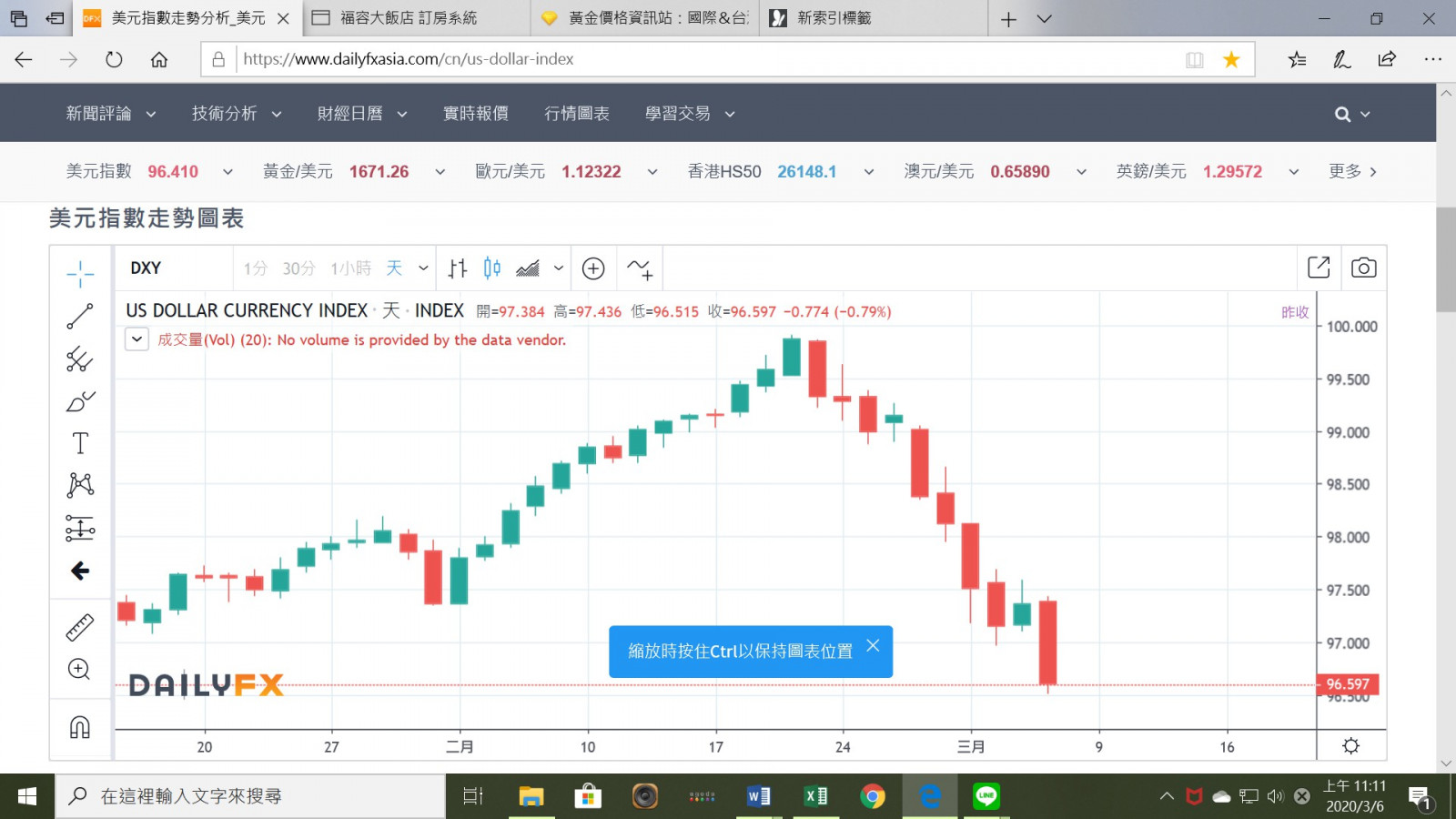Click 更多 to see more quotes
The height and width of the screenshot is (819, 1456).
pyautogui.click(x=1353, y=172)
